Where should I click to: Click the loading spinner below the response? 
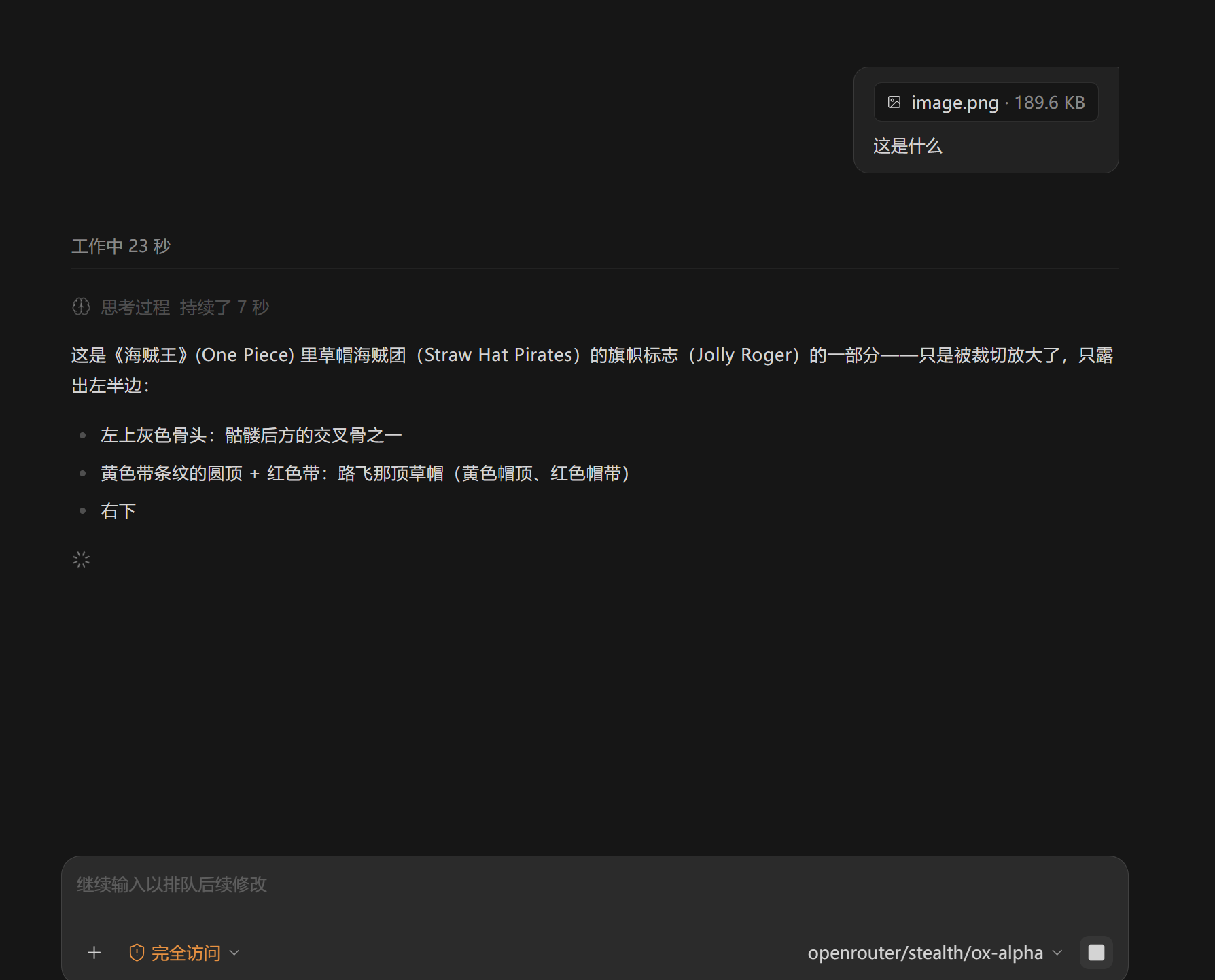81,560
